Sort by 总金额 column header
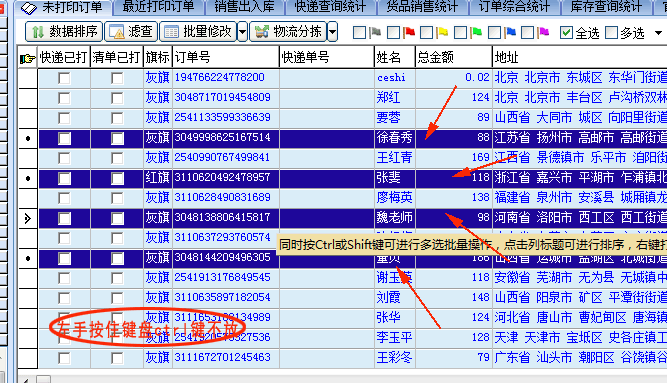The image size is (667, 383). pyautogui.click(x=453, y=57)
